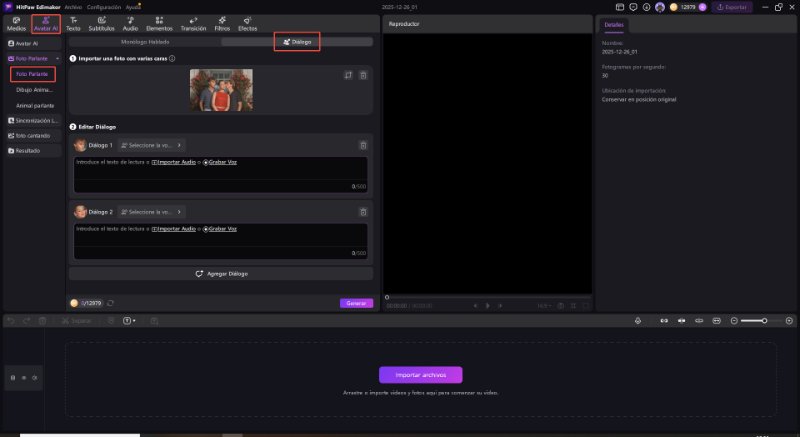Switch to Monólogo Hablado mode
Viewport: 800px width, 437px height.
[145, 42]
